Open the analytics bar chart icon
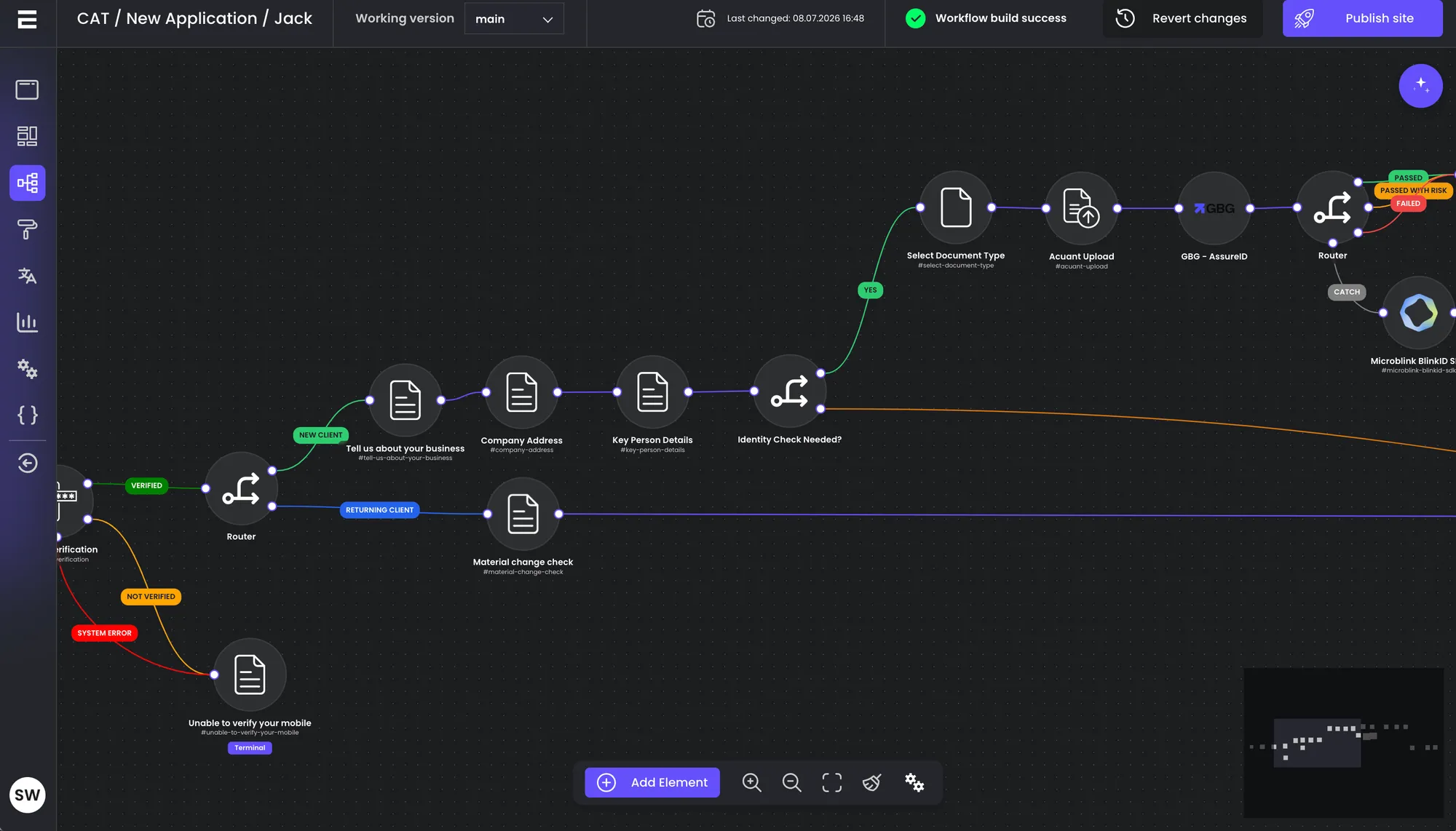Screen dimensions: 1456x831 27,322
